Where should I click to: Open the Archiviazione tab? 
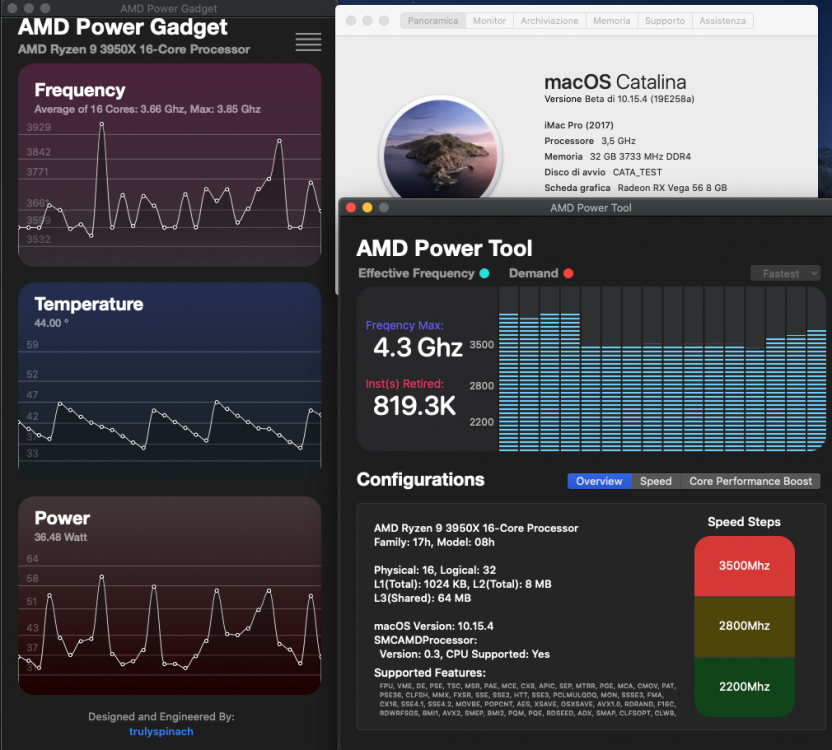coord(549,21)
